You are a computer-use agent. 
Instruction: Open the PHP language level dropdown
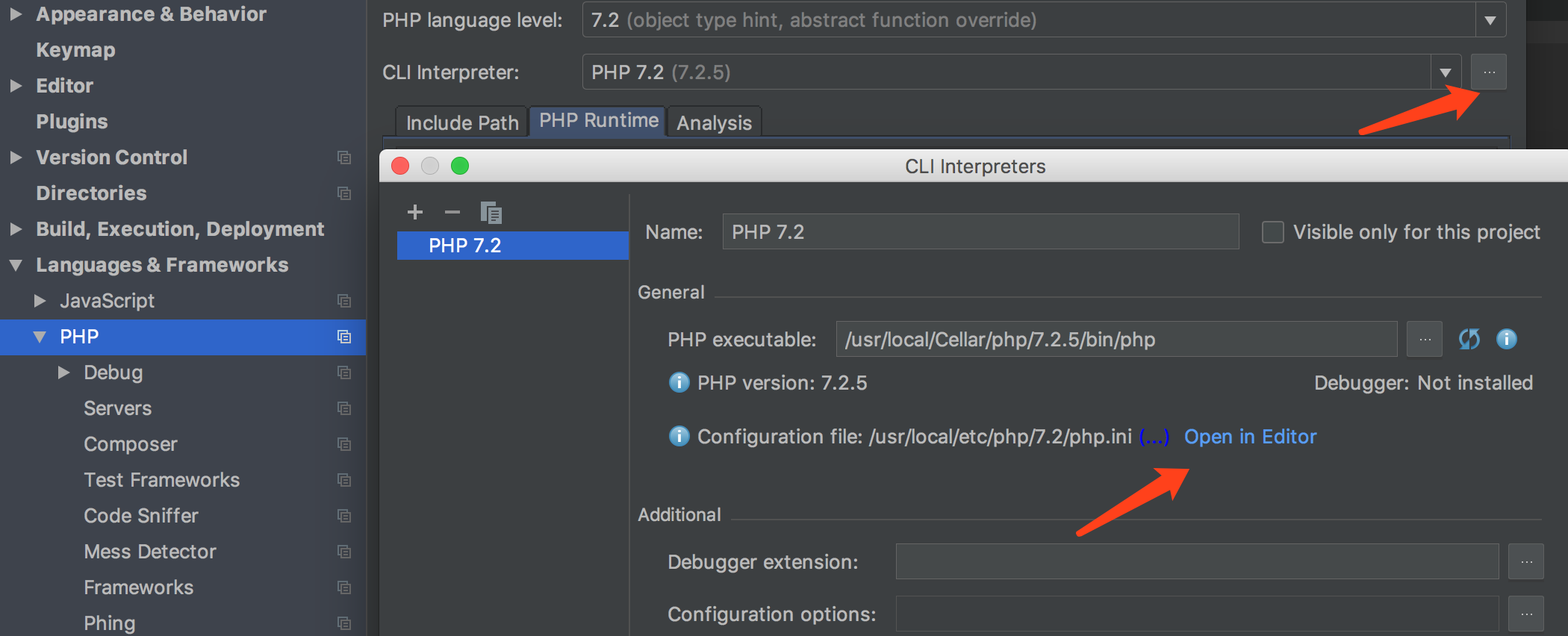1490,20
